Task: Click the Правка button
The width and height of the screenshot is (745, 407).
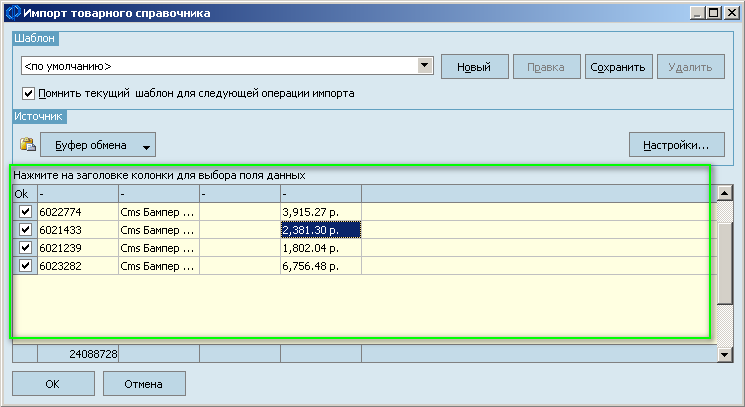Action: click(546, 67)
